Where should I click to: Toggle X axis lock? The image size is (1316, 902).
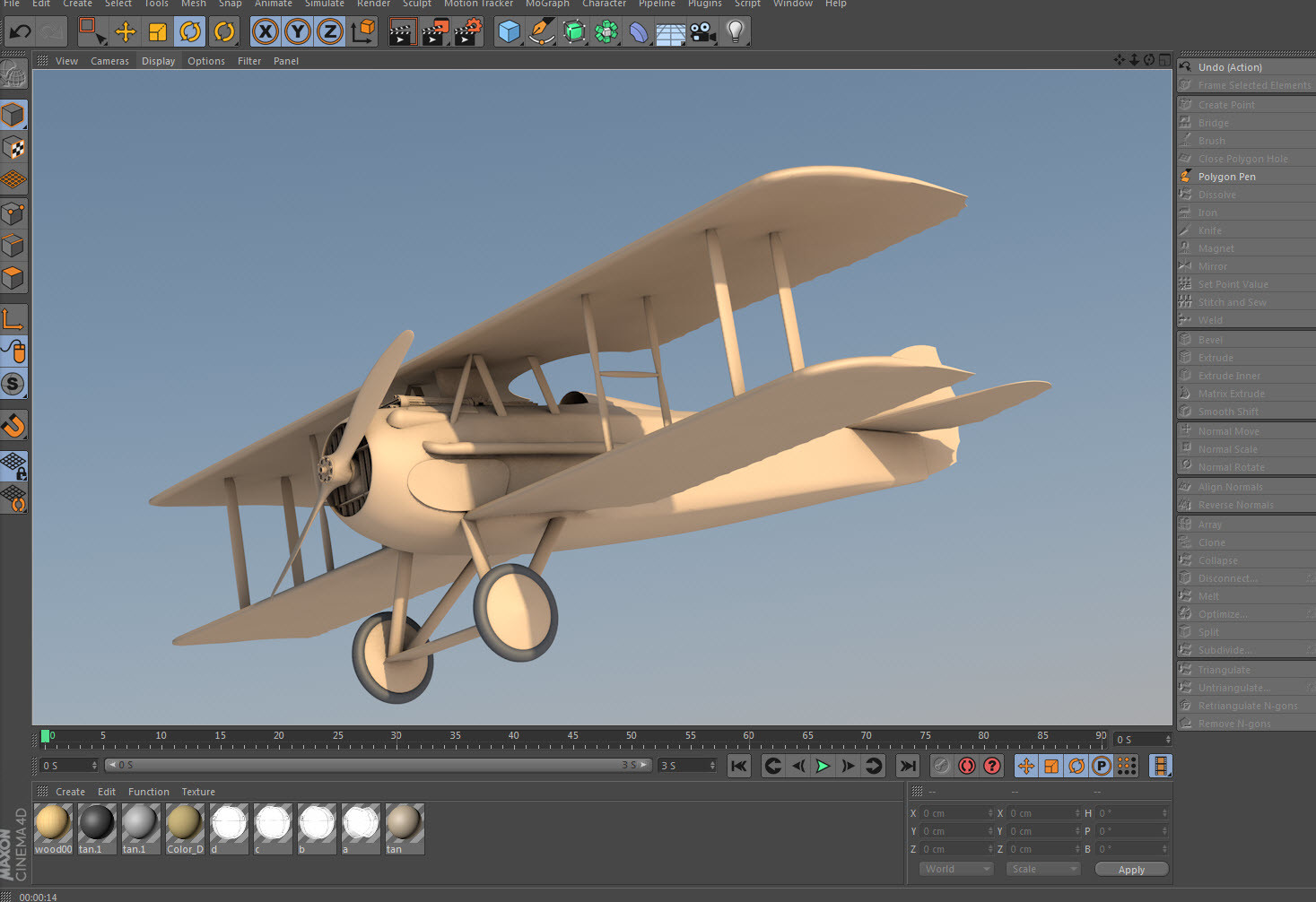[x=265, y=32]
